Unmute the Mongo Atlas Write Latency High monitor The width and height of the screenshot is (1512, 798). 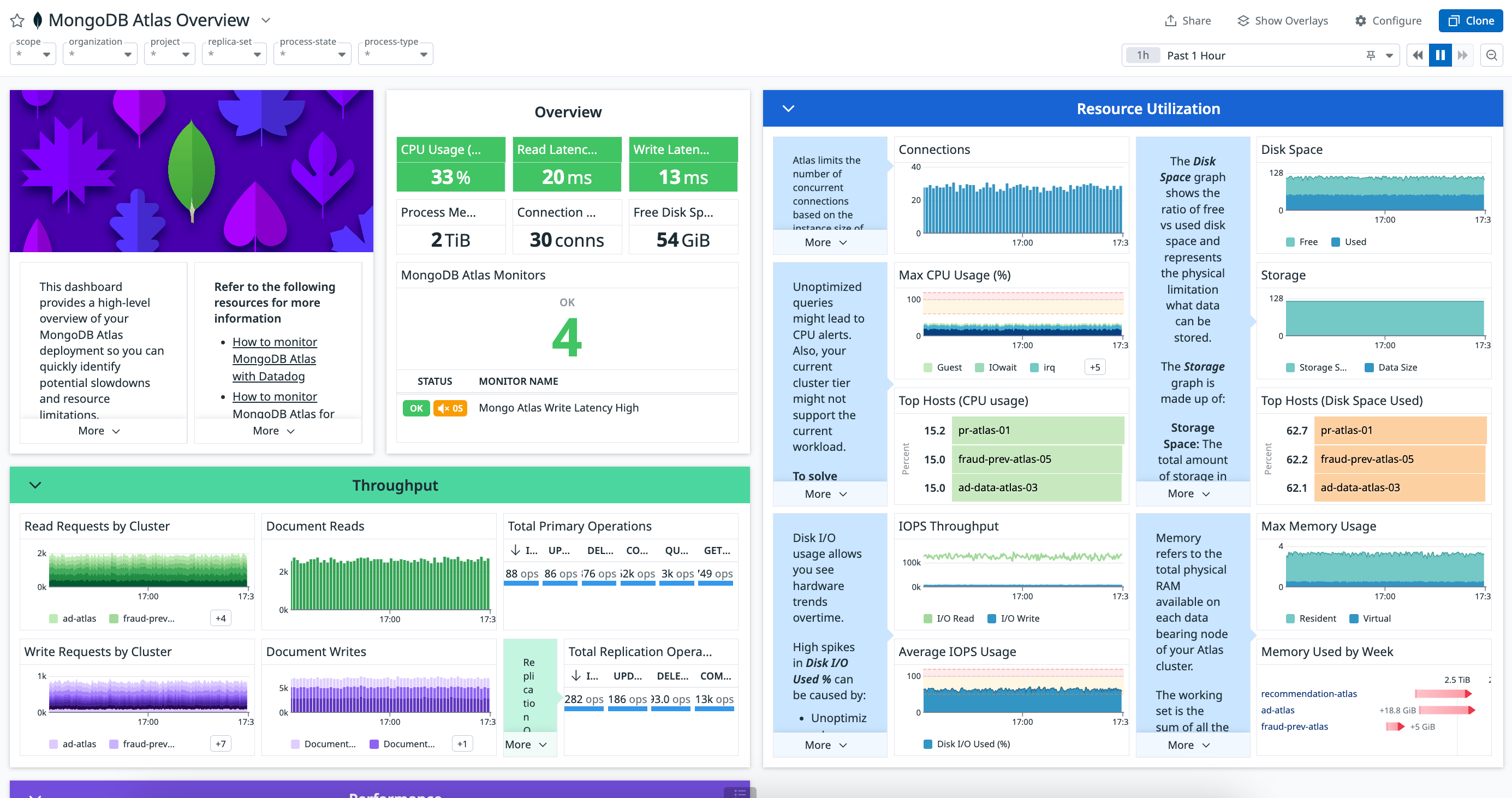tap(450, 408)
